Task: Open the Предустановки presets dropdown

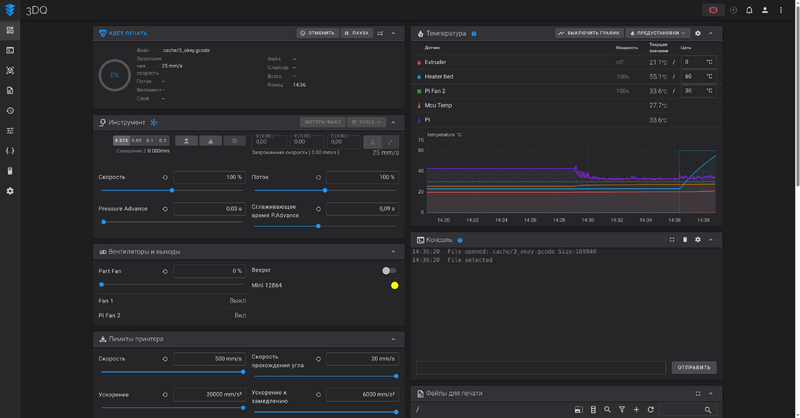Action: [658, 33]
